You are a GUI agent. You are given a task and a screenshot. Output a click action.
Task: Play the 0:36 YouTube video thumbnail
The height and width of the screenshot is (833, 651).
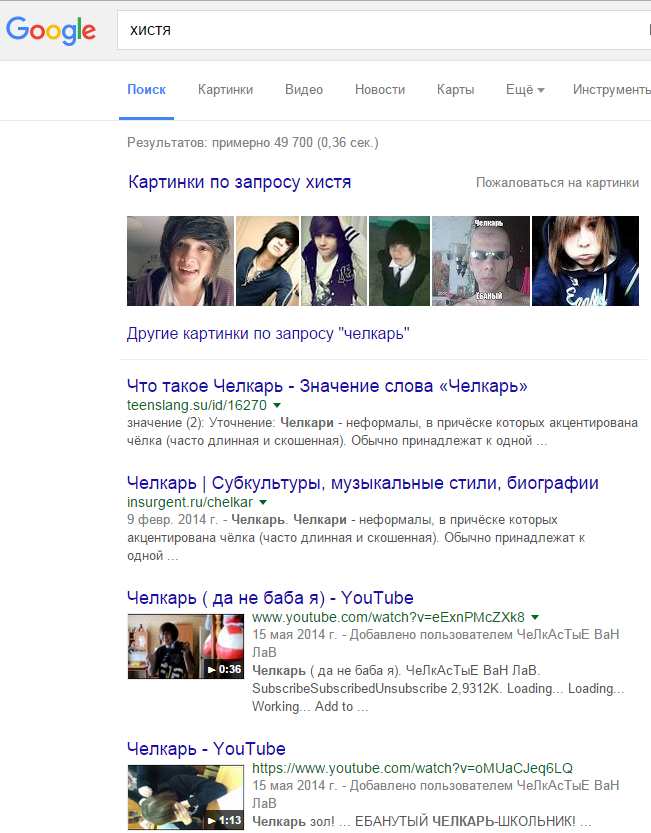[x=187, y=646]
